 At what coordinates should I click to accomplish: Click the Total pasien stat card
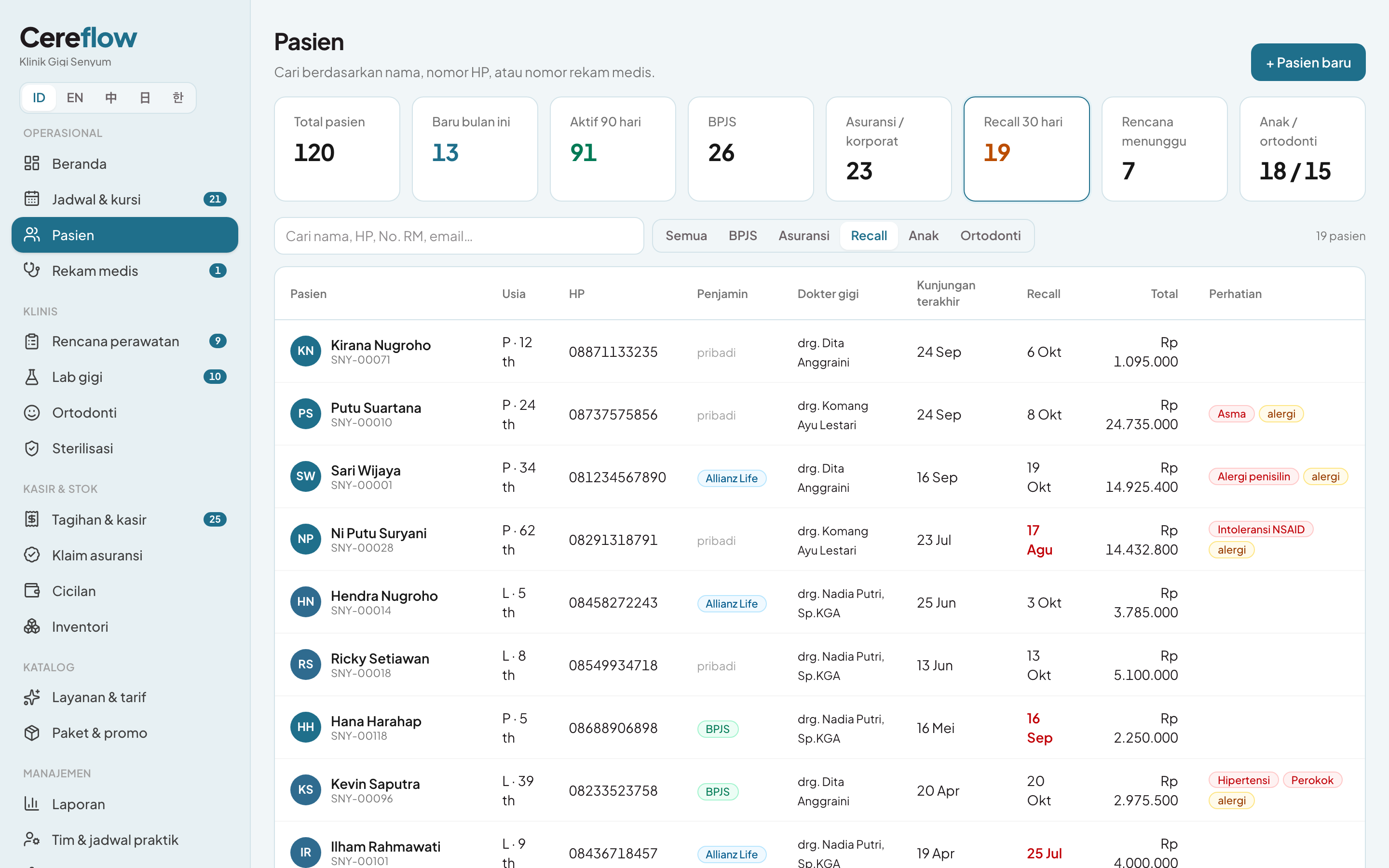[337, 149]
